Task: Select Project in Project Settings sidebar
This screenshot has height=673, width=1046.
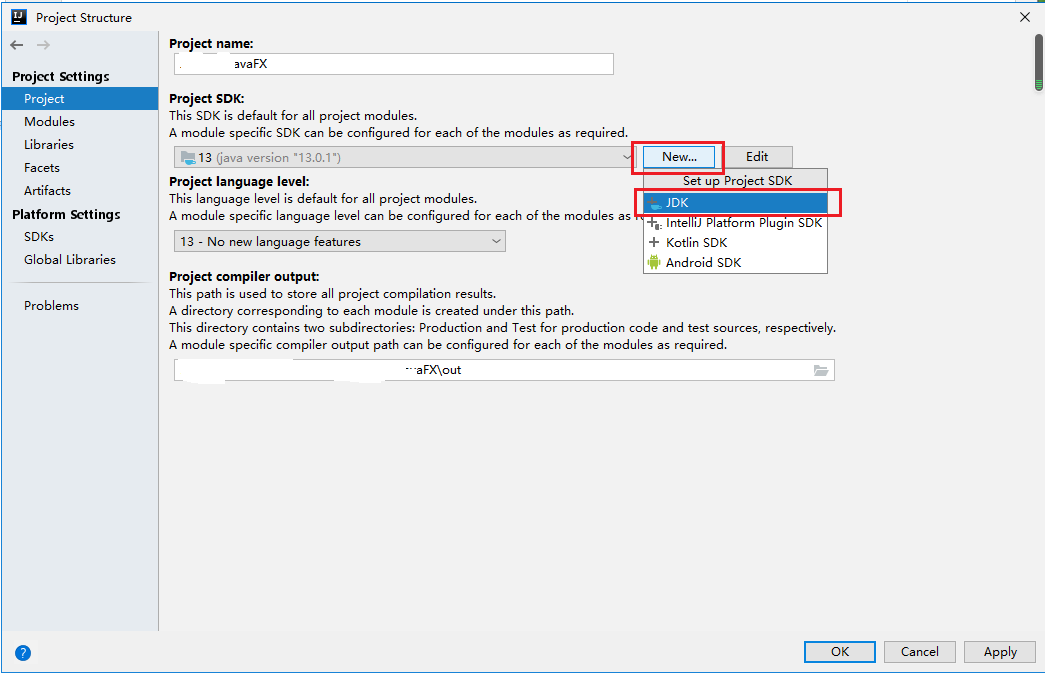Action: [x=80, y=99]
